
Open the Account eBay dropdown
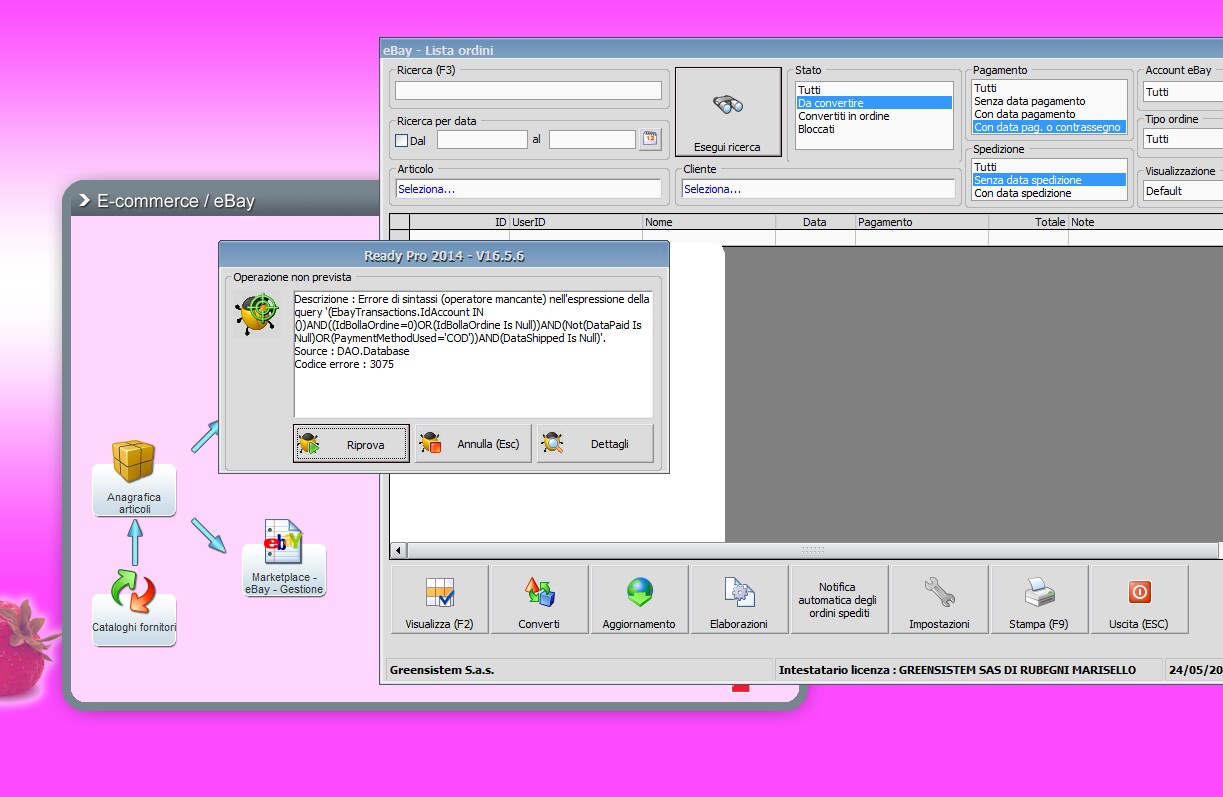pyautogui.click(x=1183, y=92)
